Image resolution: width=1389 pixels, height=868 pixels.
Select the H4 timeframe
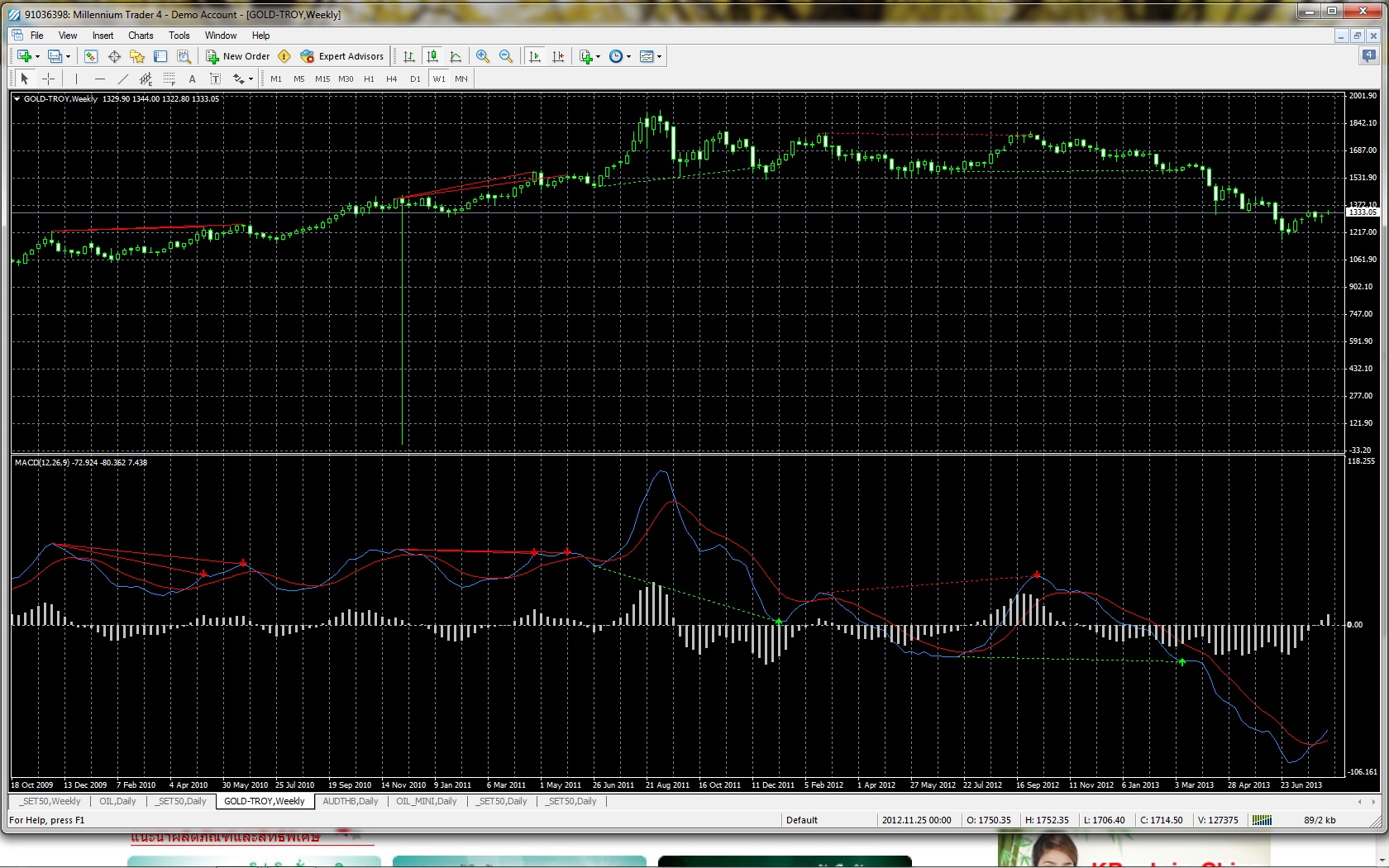tap(392, 79)
